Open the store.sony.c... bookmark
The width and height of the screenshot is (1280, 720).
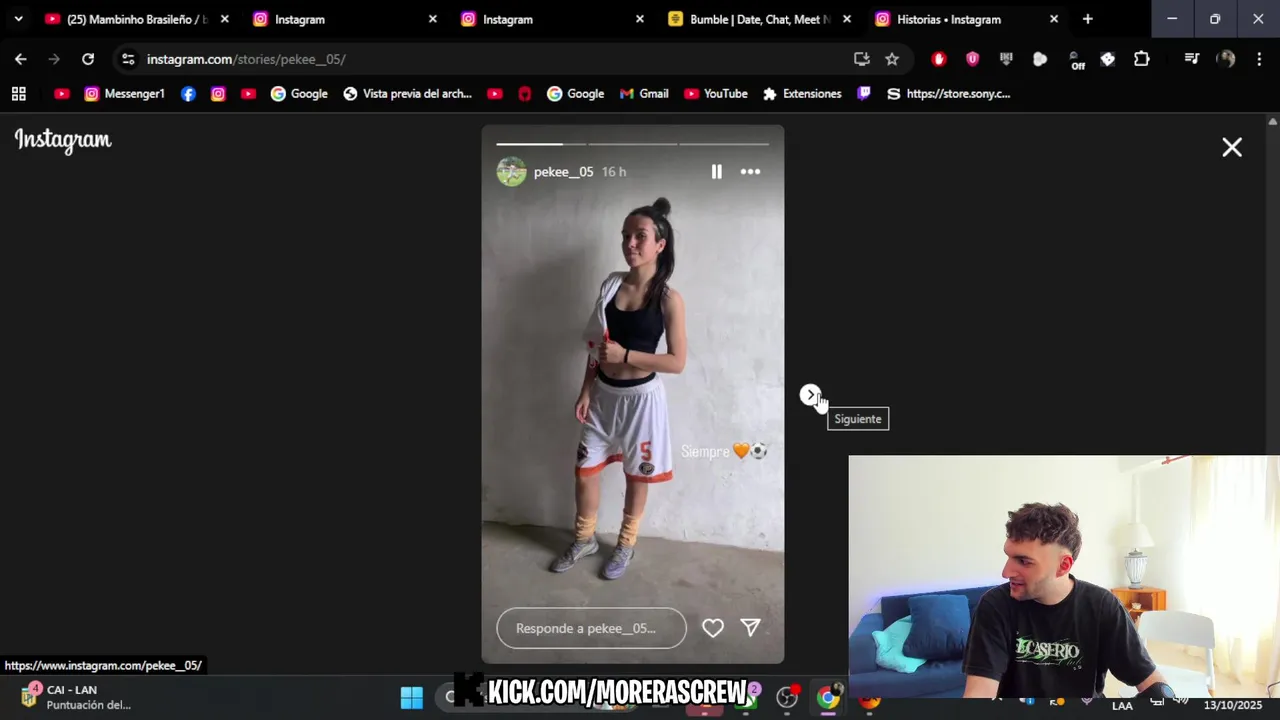pyautogui.click(x=949, y=94)
